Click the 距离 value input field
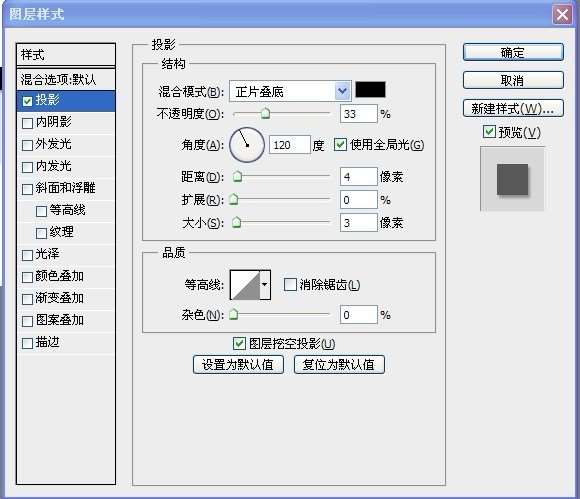 click(358, 176)
